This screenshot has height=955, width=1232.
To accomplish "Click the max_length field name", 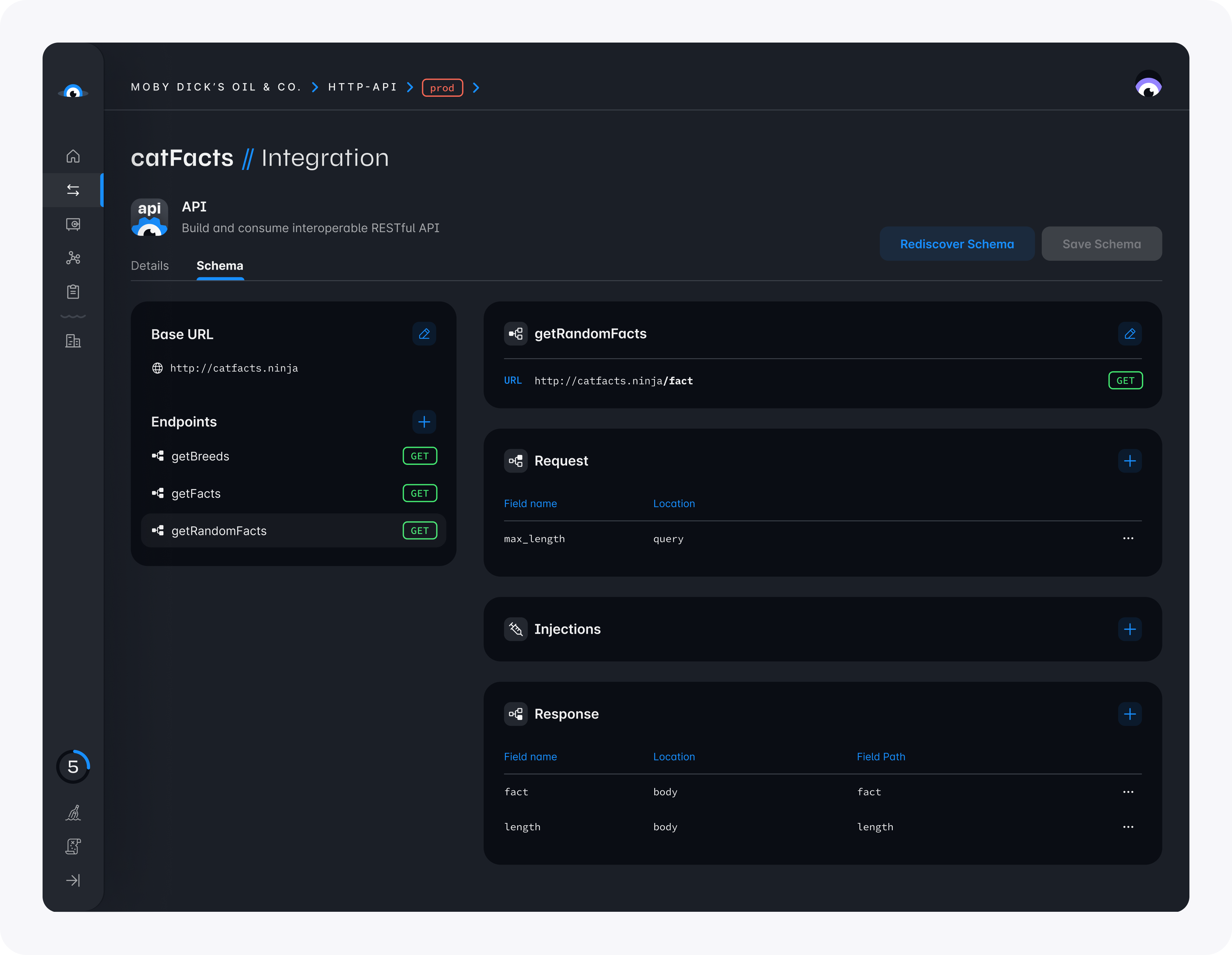I will pos(534,539).
